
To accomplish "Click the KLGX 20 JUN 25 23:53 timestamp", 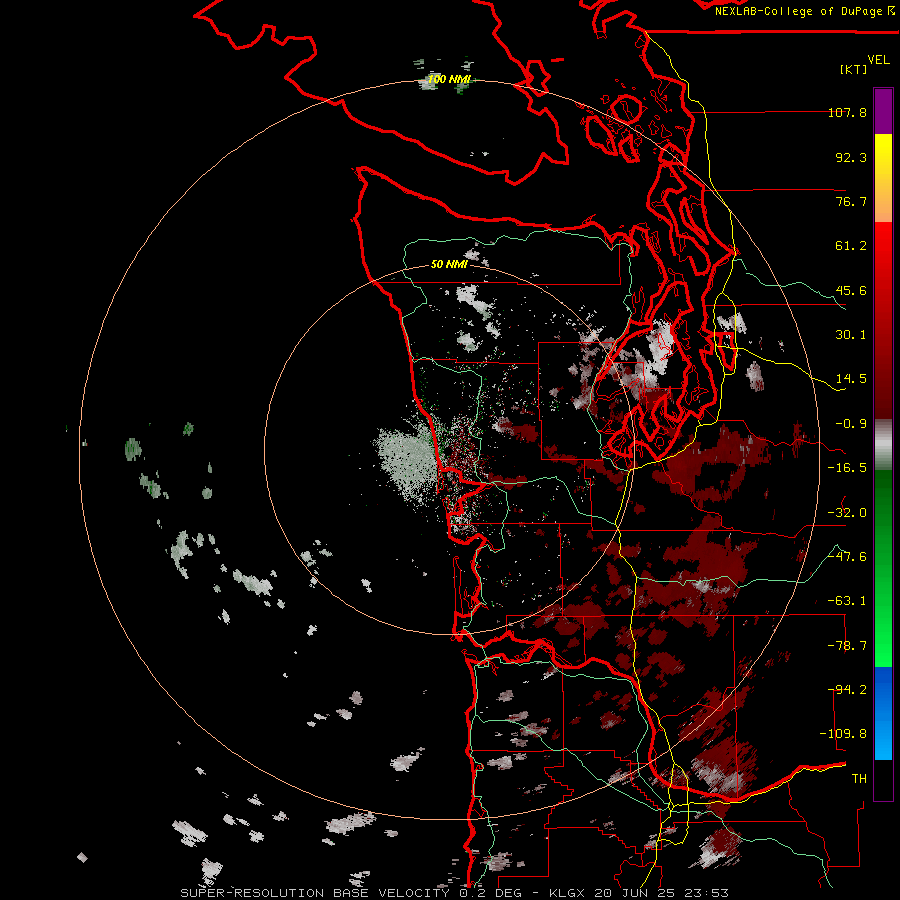I will (x=639, y=893).
